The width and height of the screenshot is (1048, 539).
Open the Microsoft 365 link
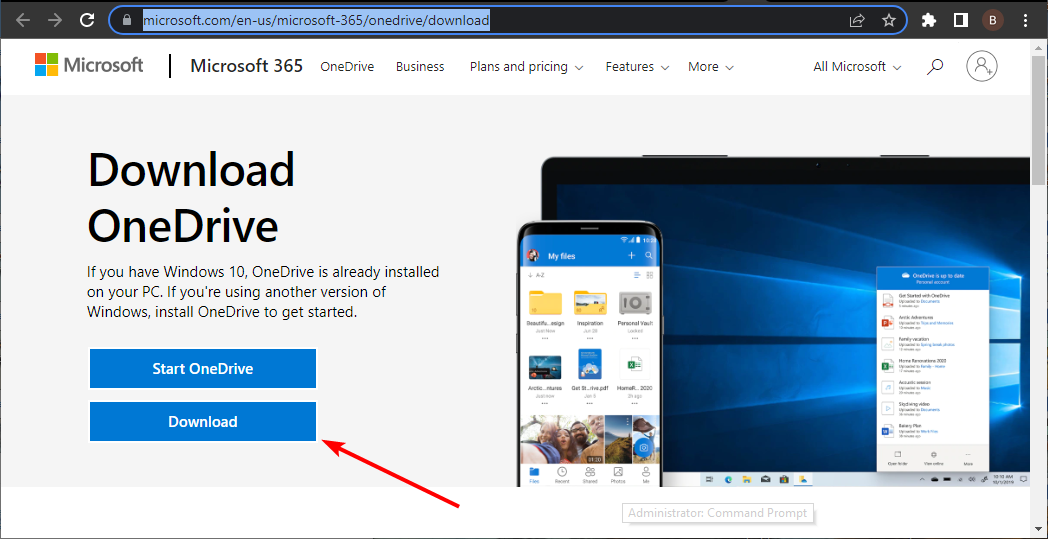click(x=247, y=66)
